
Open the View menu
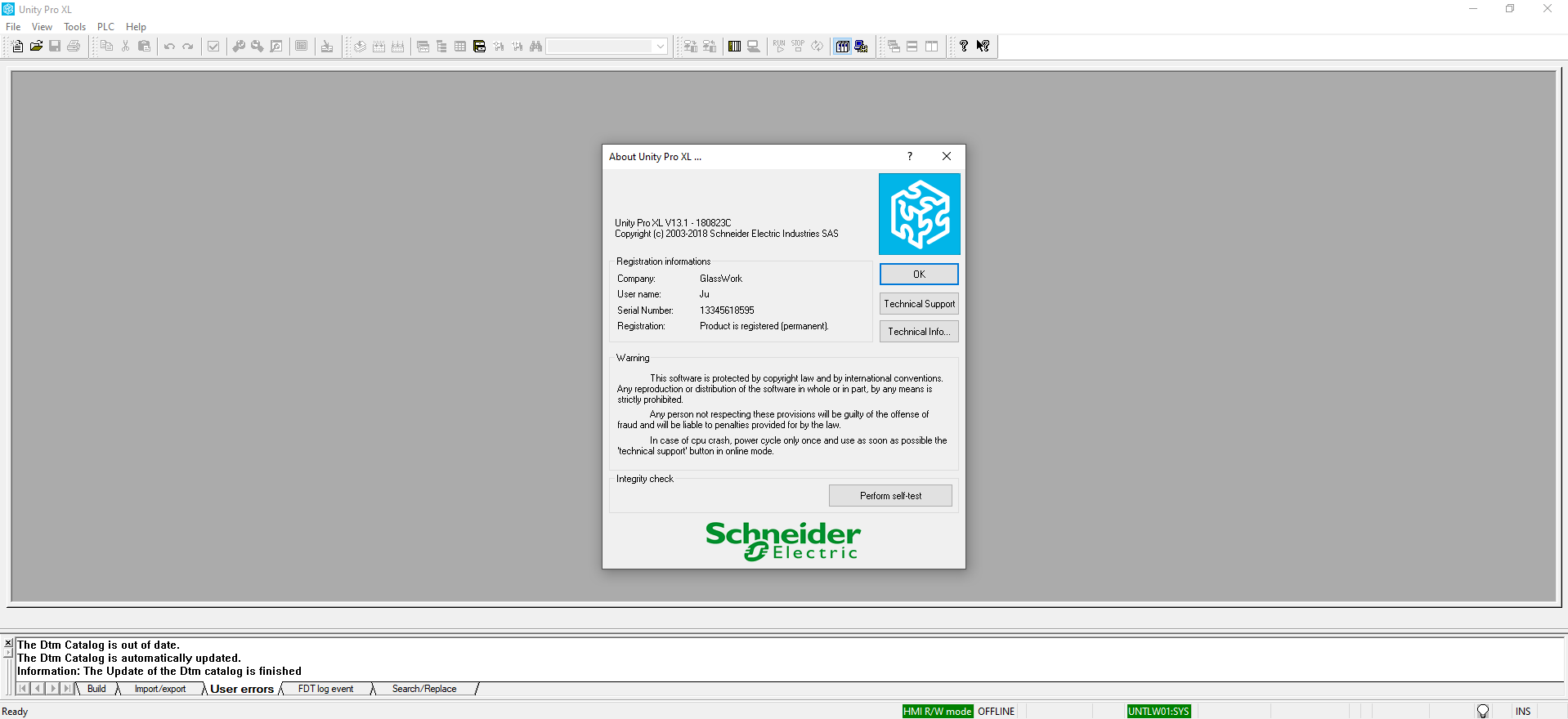(42, 27)
